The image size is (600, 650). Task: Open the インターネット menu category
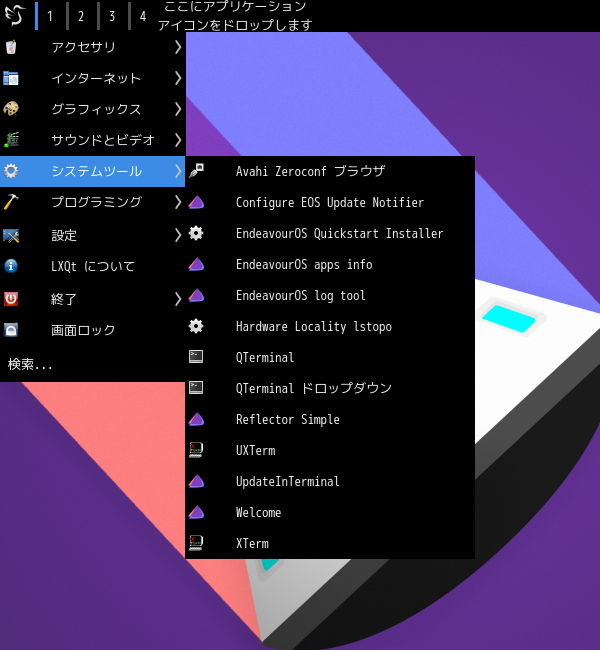tap(92, 78)
